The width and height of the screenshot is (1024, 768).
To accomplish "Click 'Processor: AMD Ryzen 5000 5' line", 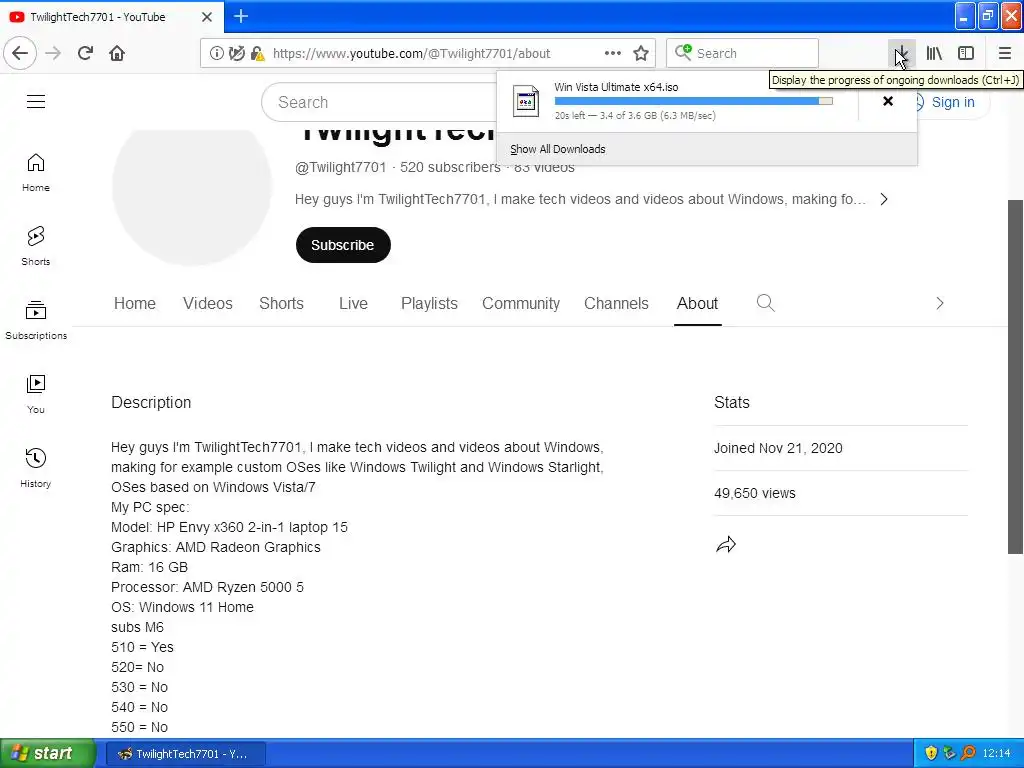I will pyautogui.click(x=207, y=587).
